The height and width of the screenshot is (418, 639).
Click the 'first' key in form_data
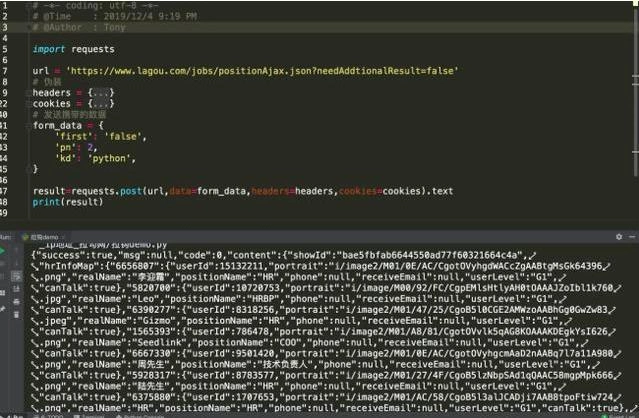coord(74,136)
